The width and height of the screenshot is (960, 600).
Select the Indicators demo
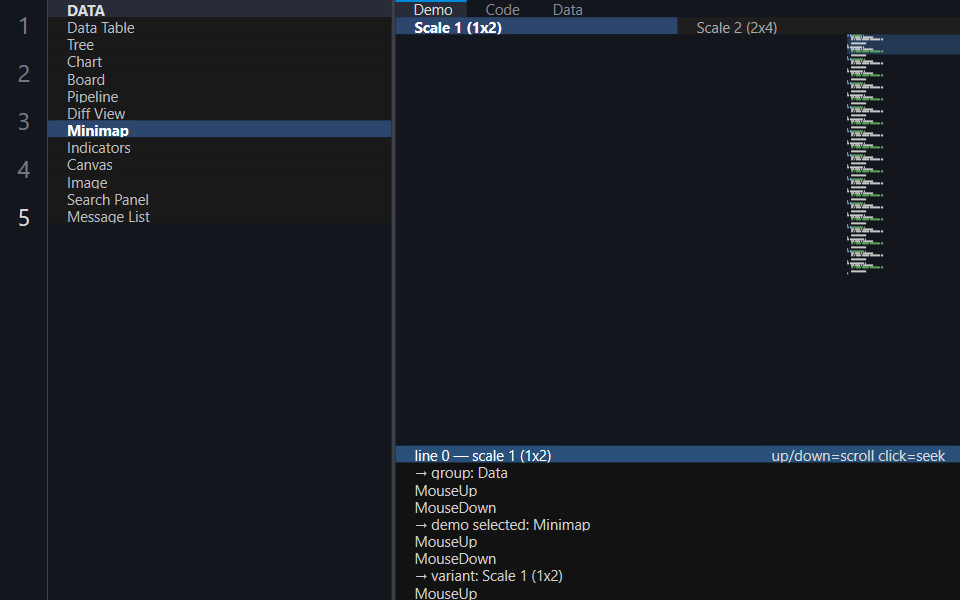pos(219,148)
